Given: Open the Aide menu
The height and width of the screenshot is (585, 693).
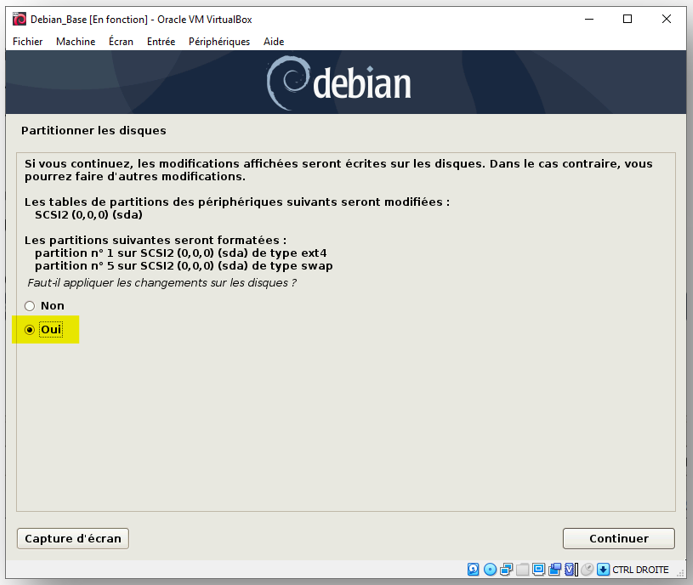Looking at the screenshot, I should click(274, 42).
